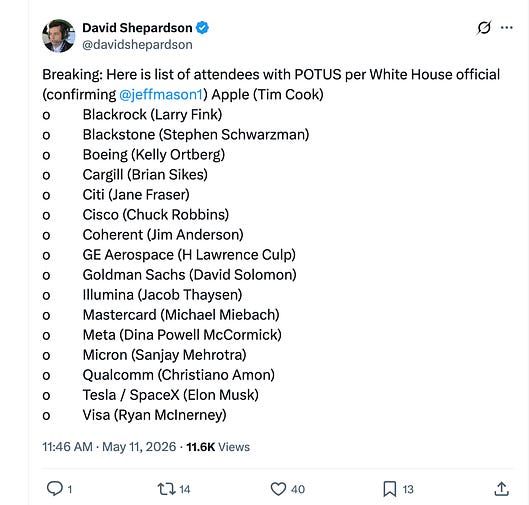The width and height of the screenshot is (529, 505).
Task: Click the David Shepardson display name
Action: [137, 28]
